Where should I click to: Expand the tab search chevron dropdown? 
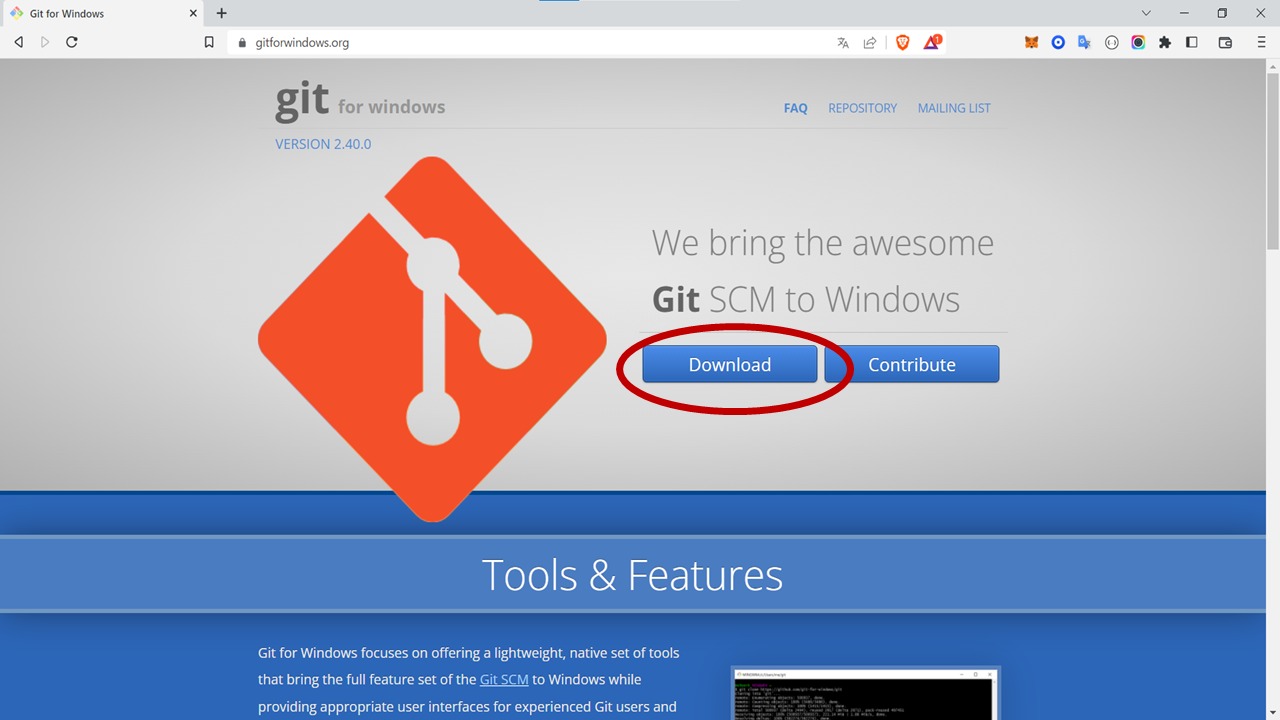(1146, 13)
